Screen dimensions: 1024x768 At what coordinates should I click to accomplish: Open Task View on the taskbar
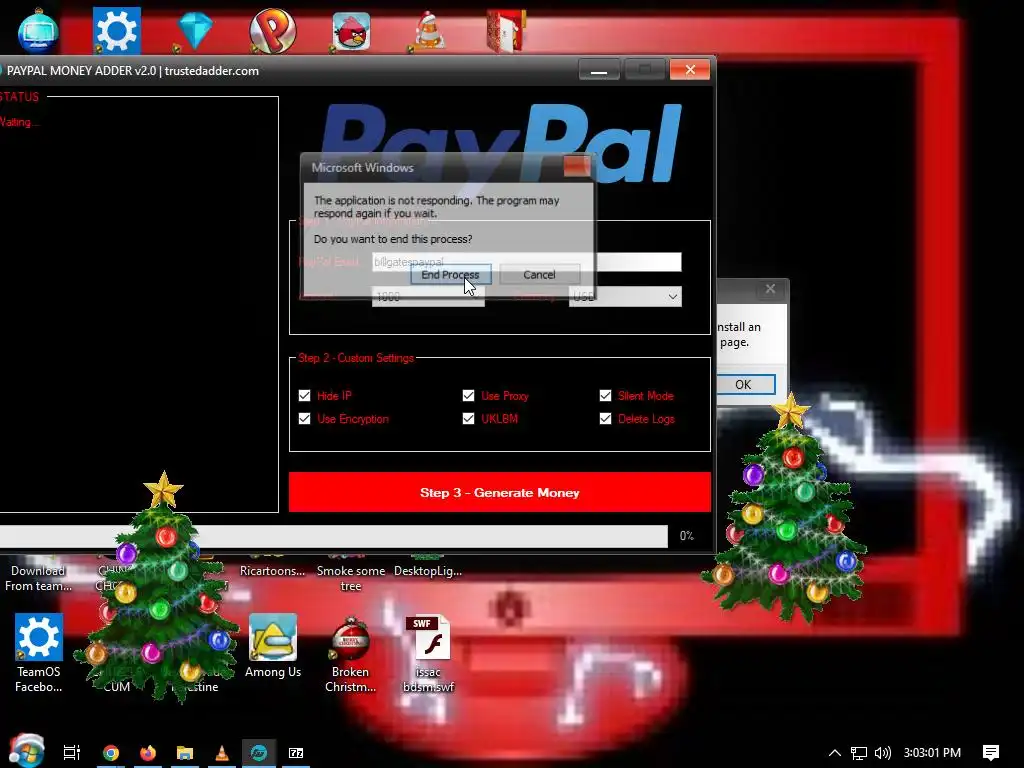(x=71, y=753)
